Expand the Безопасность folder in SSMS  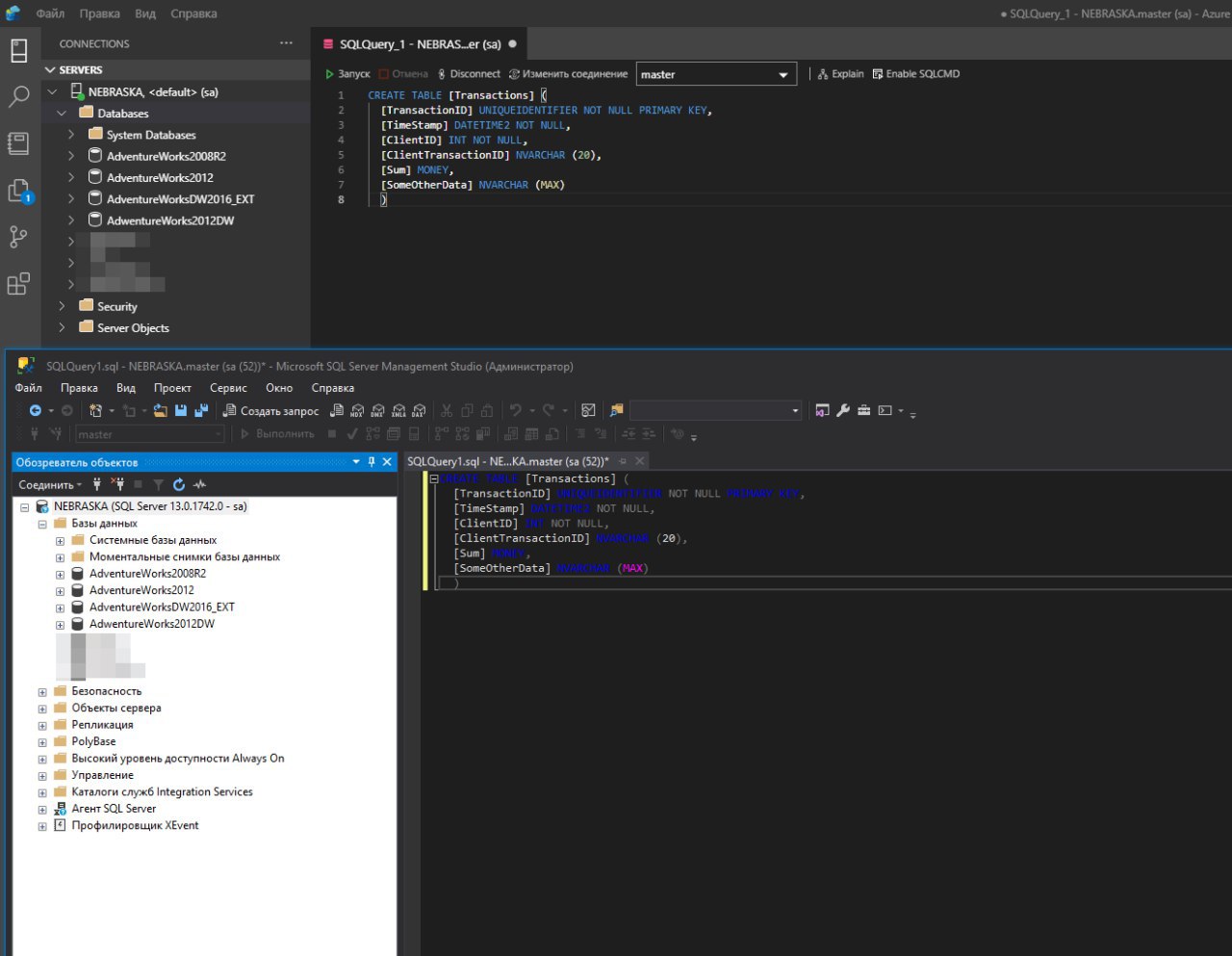tap(42, 692)
